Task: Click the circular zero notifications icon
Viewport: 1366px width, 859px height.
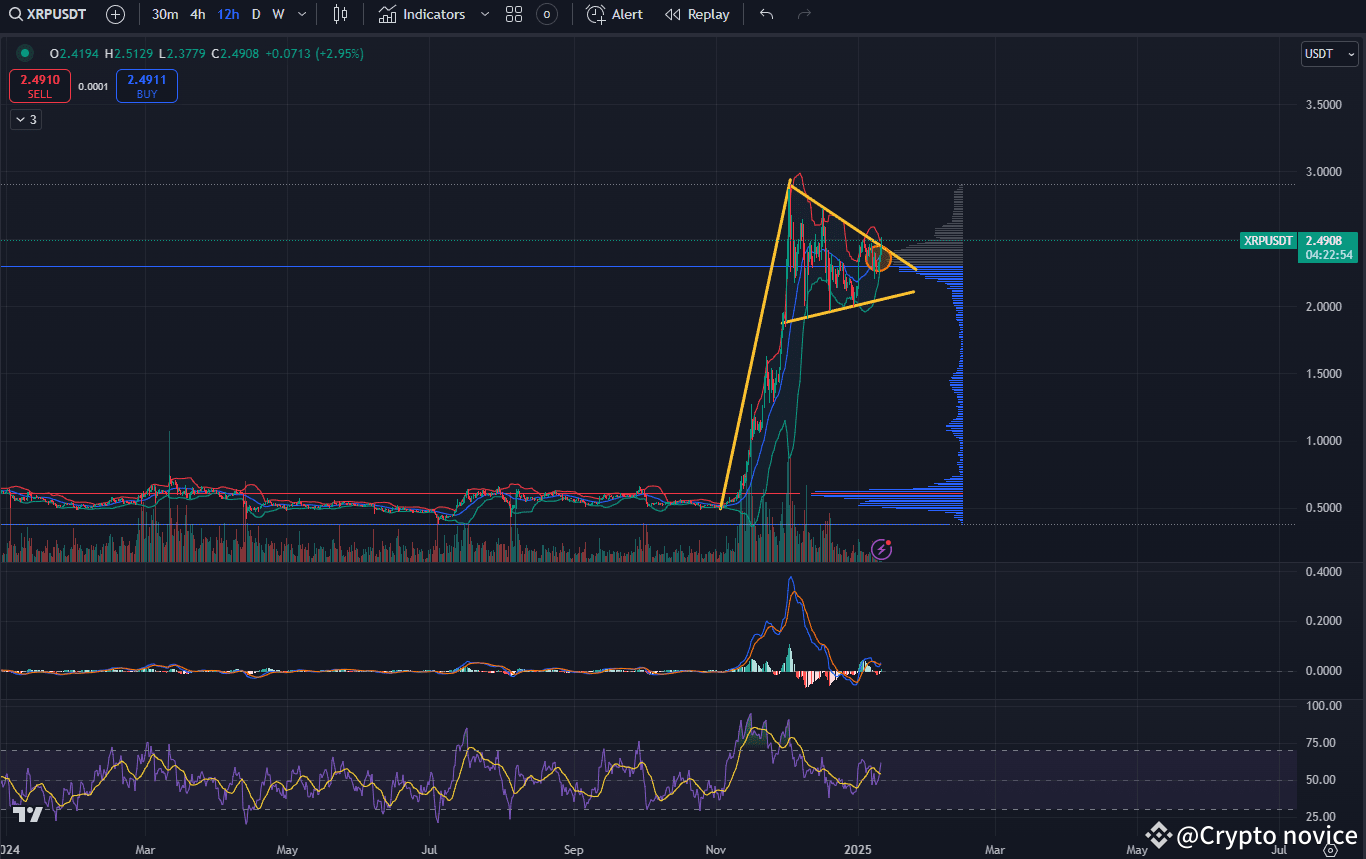Action: pyautogui.click(x=547, y=14)
